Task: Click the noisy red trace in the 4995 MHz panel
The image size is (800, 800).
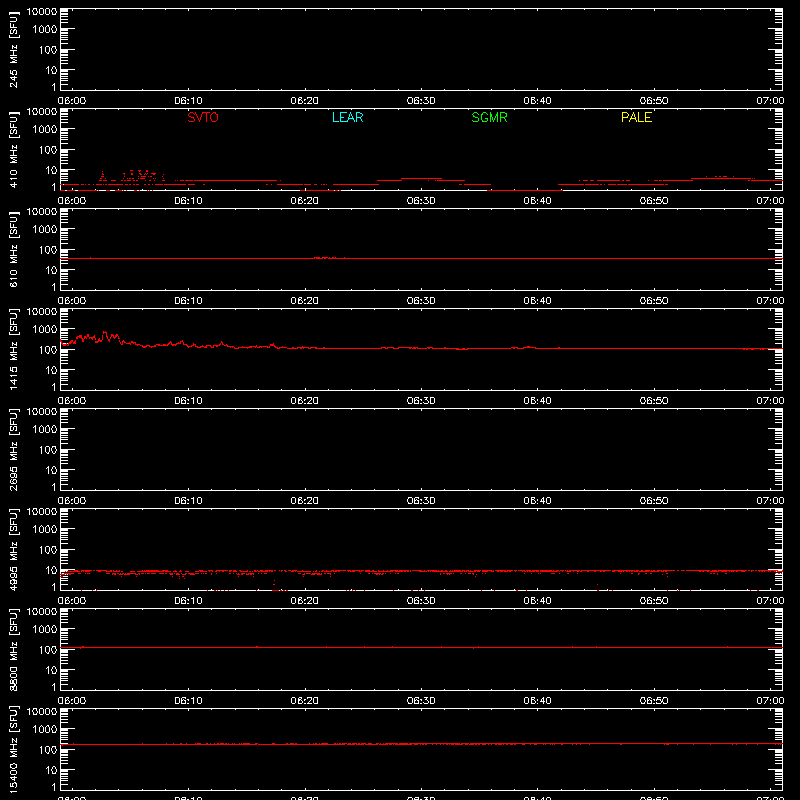Action: 421,572
